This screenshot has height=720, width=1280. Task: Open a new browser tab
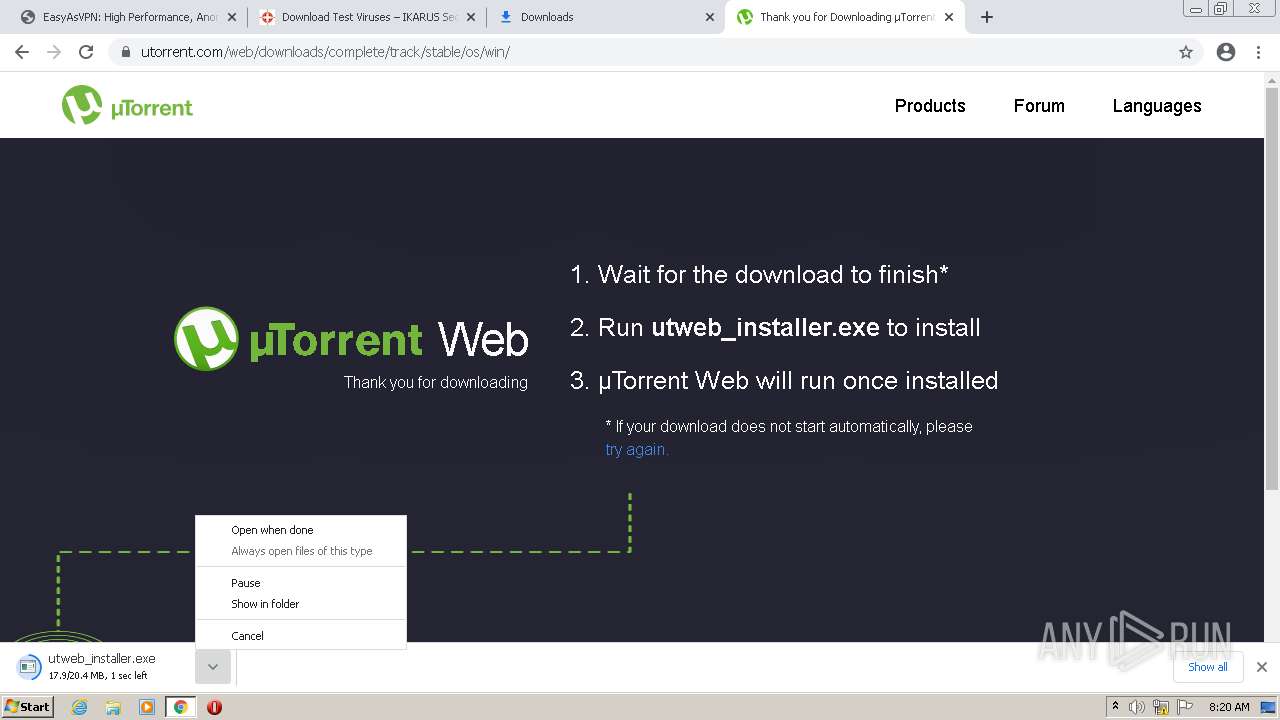[987, 17]
